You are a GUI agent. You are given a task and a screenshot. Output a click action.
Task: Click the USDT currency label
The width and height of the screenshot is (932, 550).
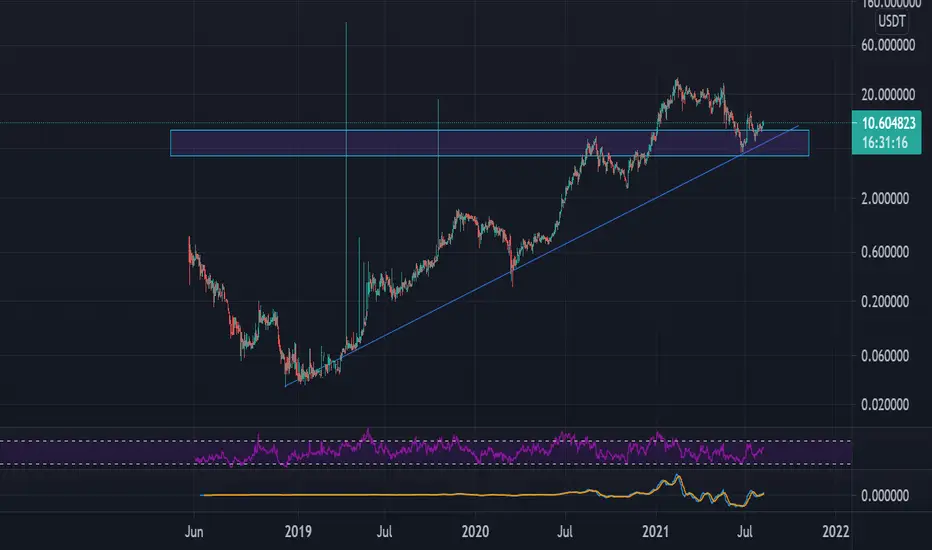(892, 22)
